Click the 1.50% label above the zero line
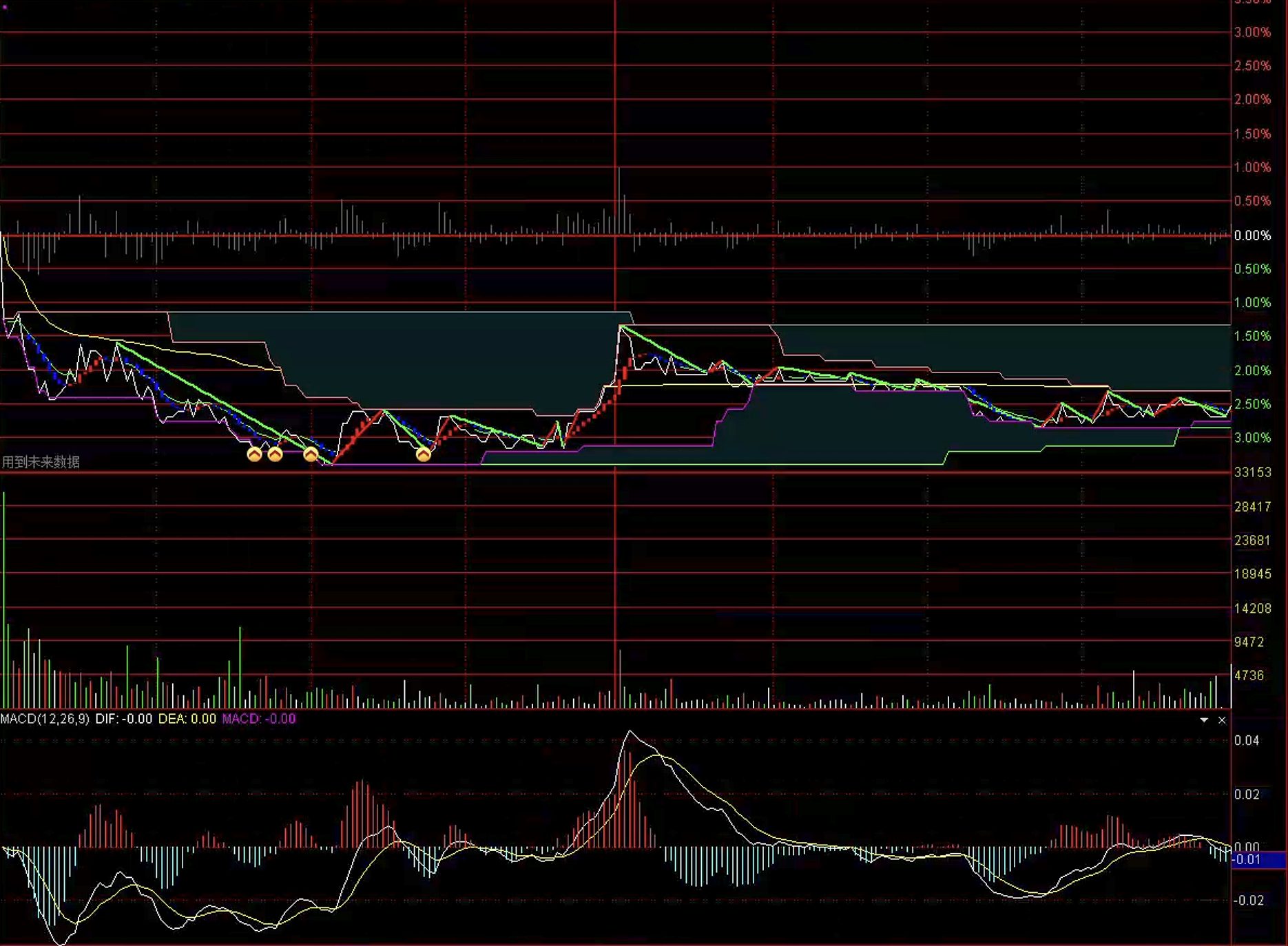1288x946 pixels. pyautogui.click(x=1252, y=134)
